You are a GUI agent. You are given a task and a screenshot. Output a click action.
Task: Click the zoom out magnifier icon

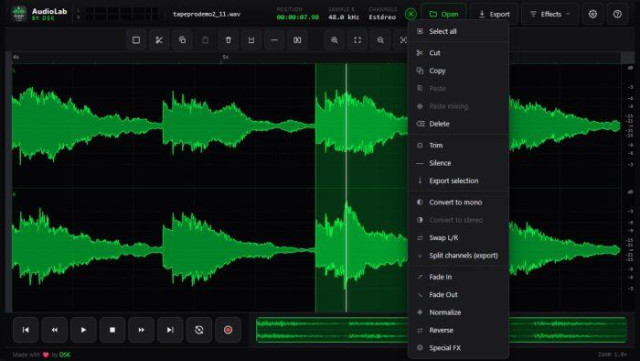point(380,40)
